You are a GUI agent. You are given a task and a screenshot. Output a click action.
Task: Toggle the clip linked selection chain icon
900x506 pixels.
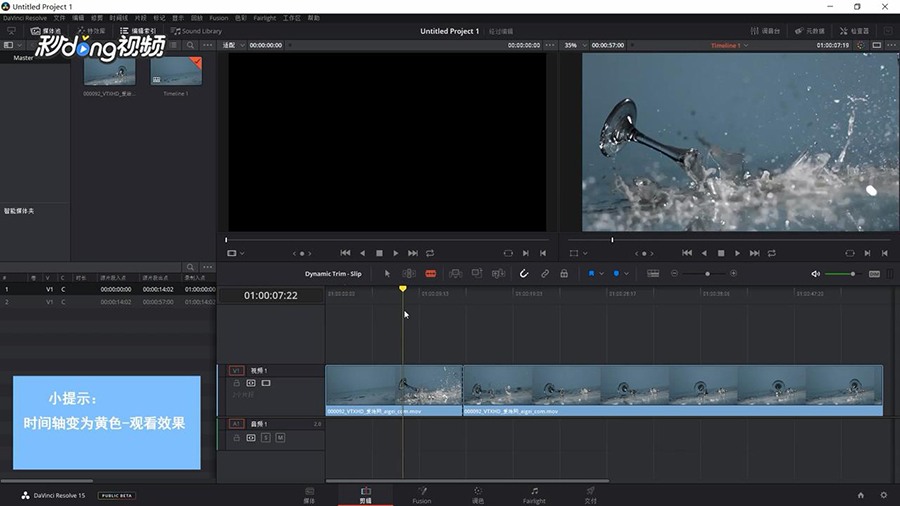coord(545,273)
